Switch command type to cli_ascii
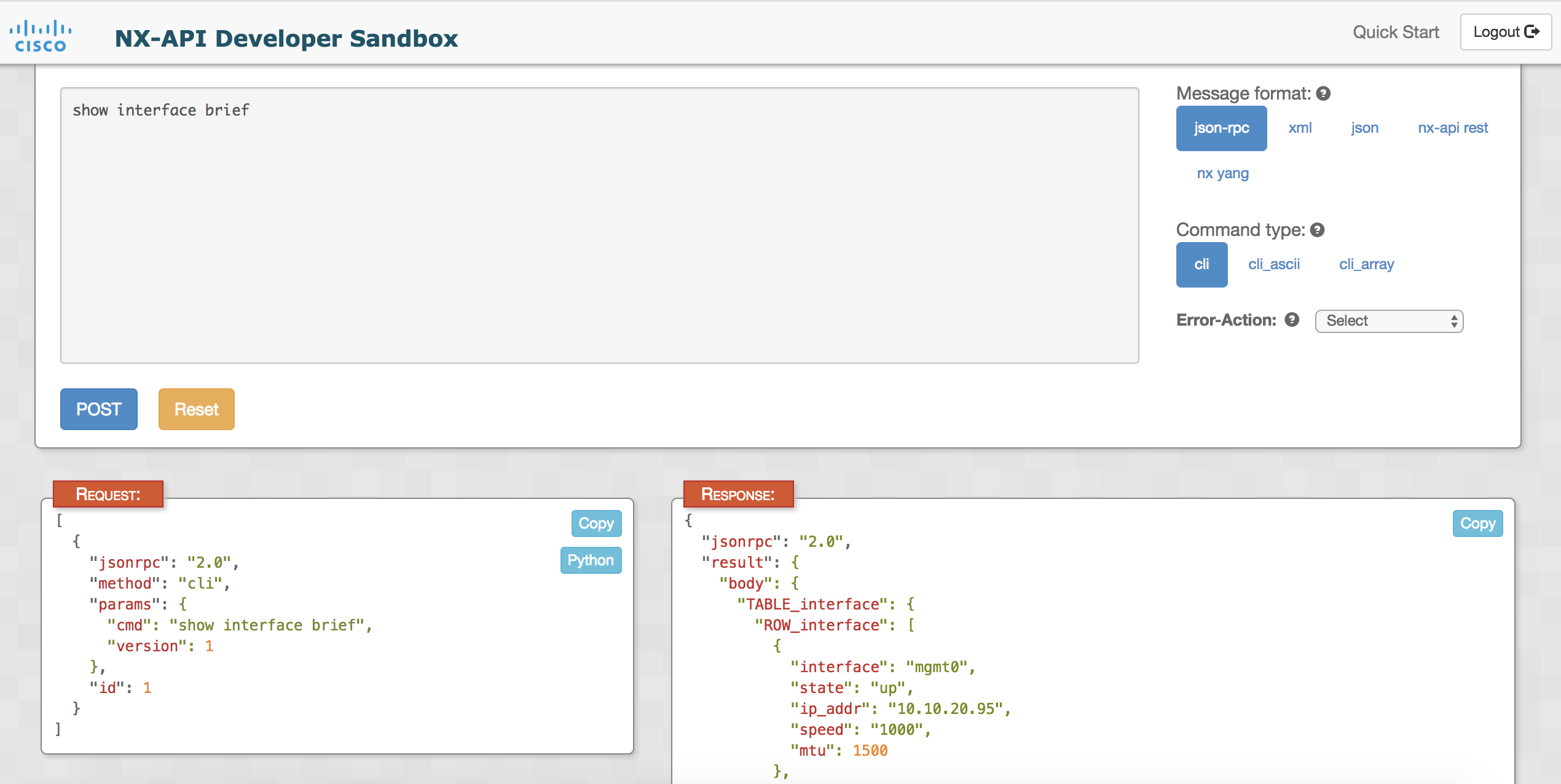Image resolution: width=1561 pixels, height=784 pixels. (x=1274, y=264)
